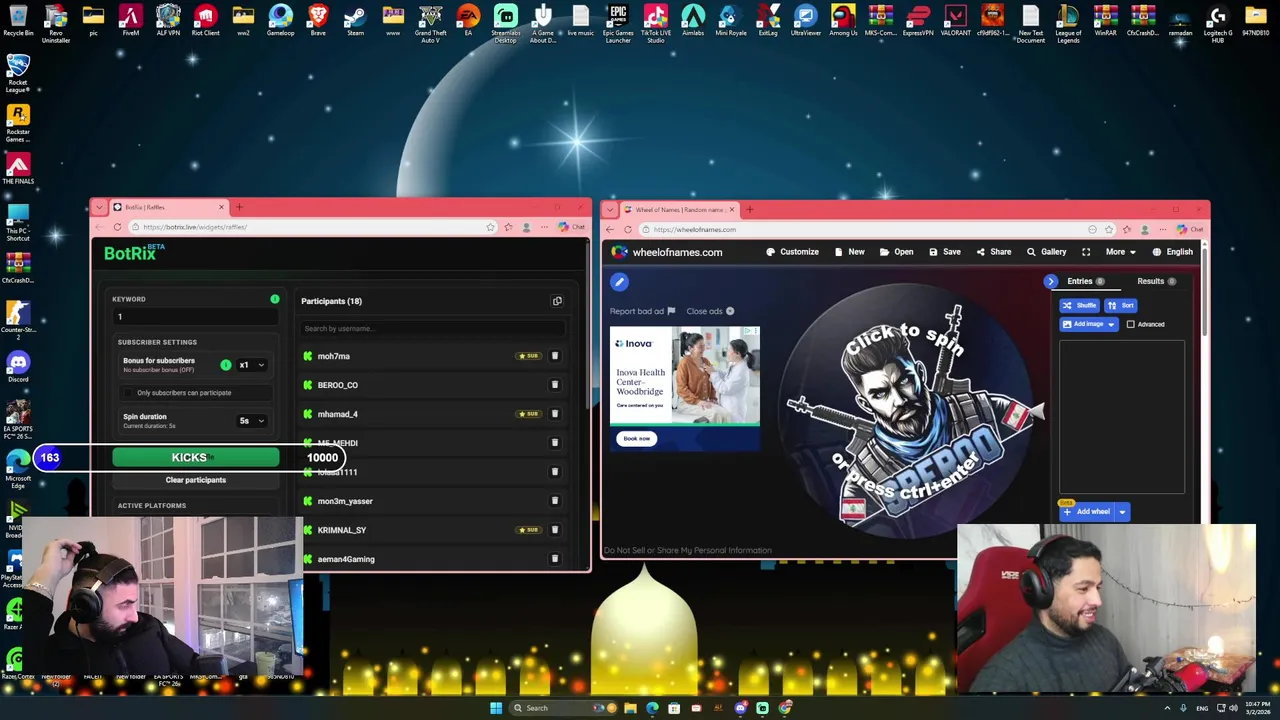The height and width of the screenshot is (720, 1280).
Task: Open new tab in BotRix browser window
Action: point(239,207)
